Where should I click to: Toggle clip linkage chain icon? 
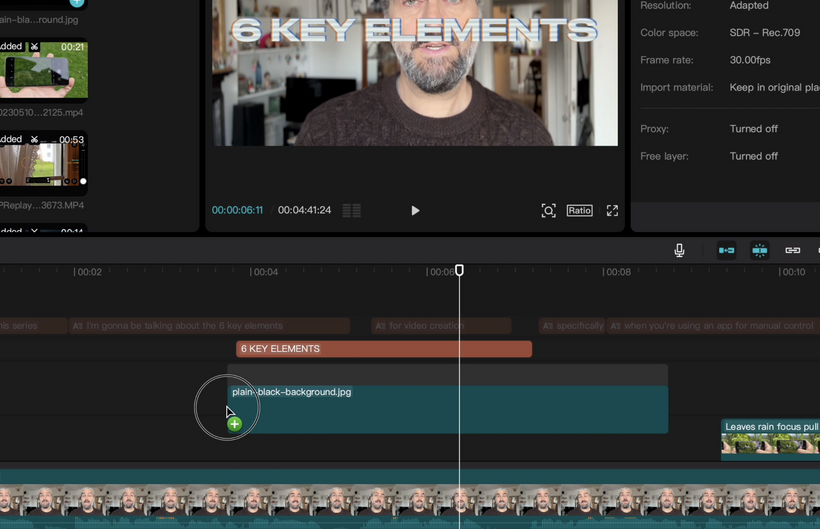(792, 250)
